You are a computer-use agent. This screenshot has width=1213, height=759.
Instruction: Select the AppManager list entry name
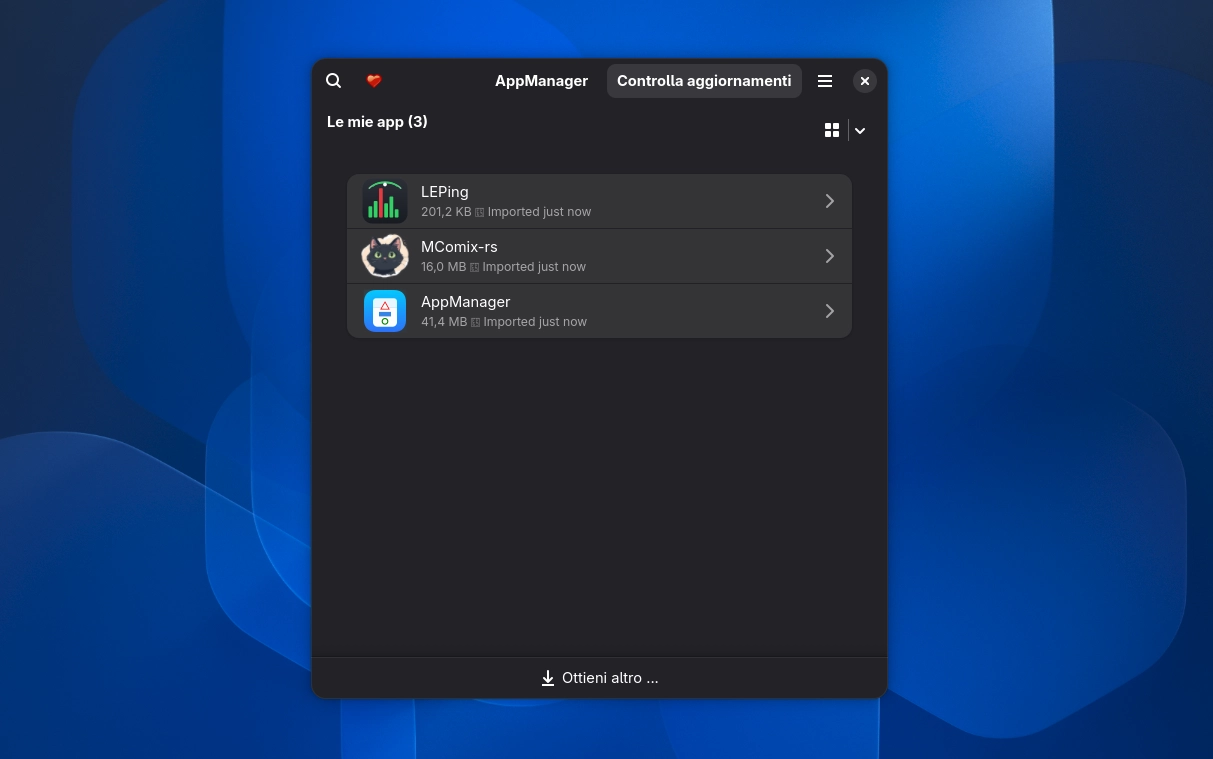[466, 302]
